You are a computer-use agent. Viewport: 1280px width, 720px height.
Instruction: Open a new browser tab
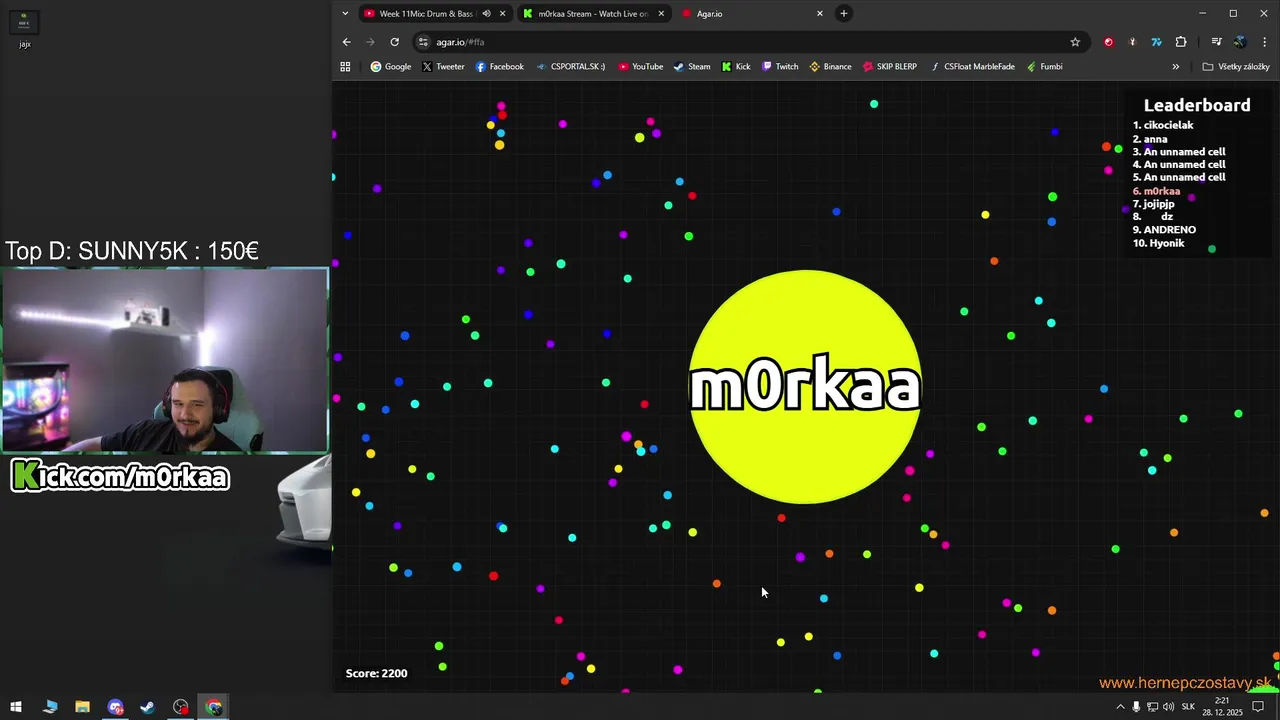[x=844, y=13]
